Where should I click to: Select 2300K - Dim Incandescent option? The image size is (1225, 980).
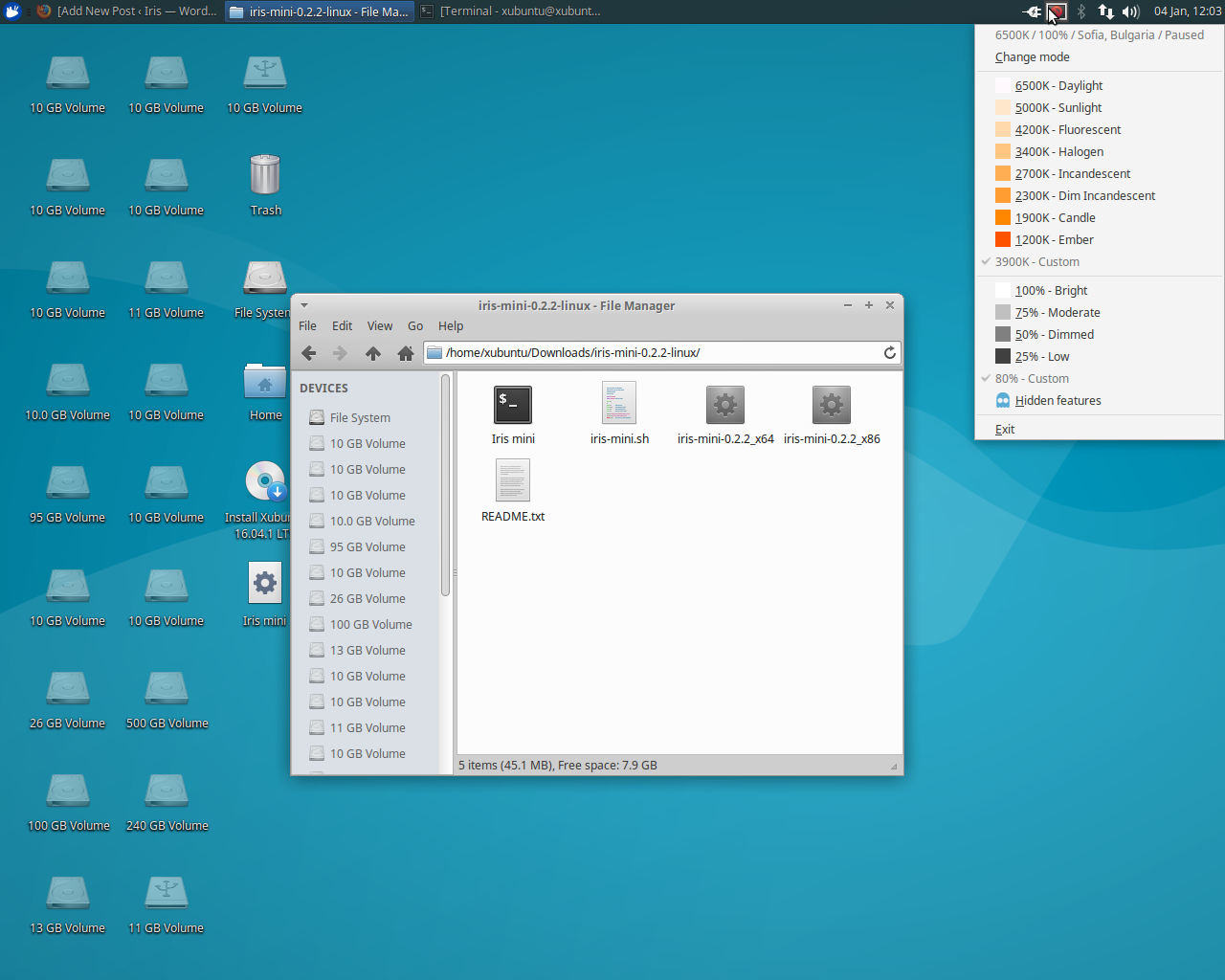(x=1100, y=195)
